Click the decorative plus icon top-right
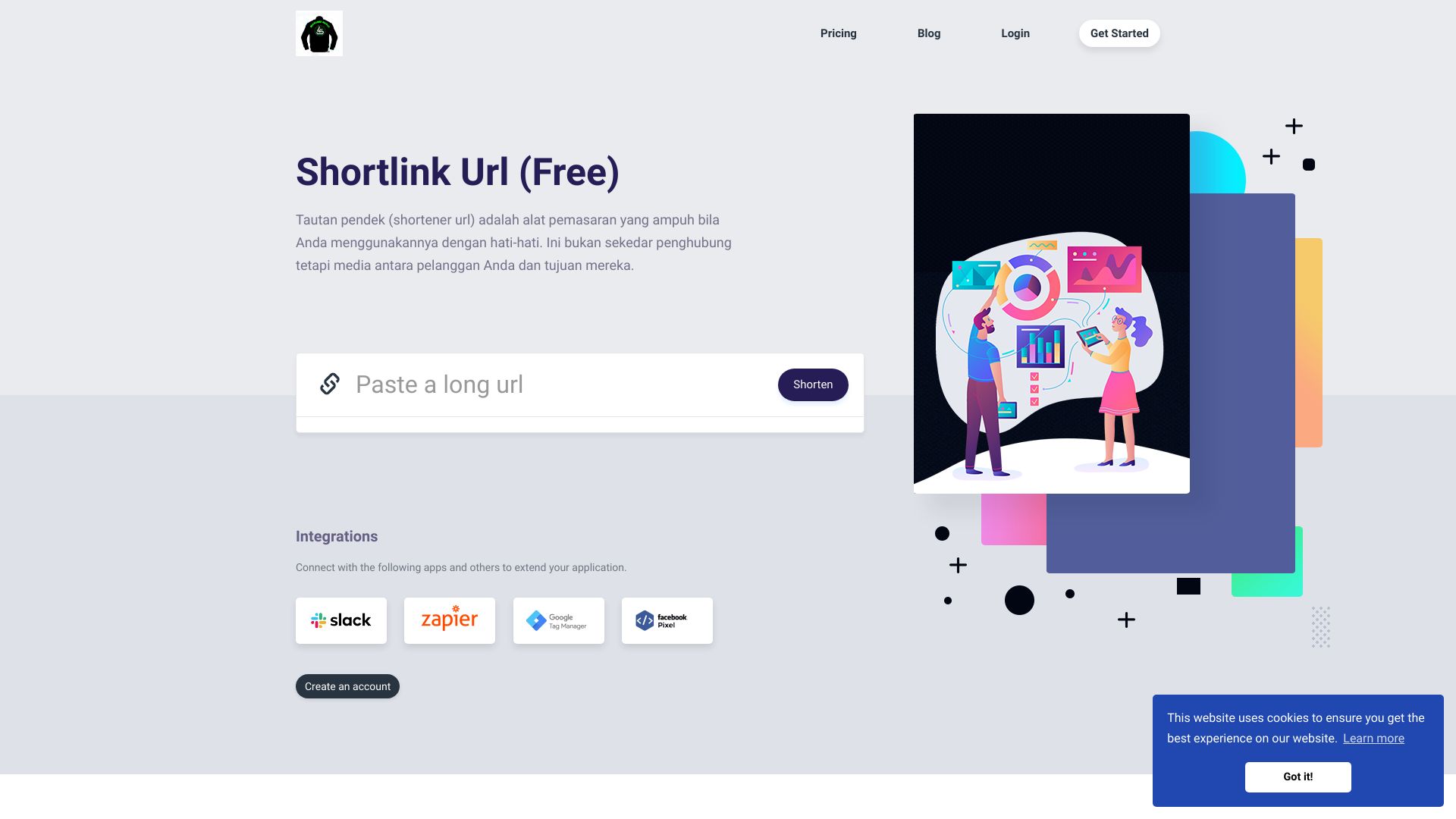 (x=1294, y=126)
